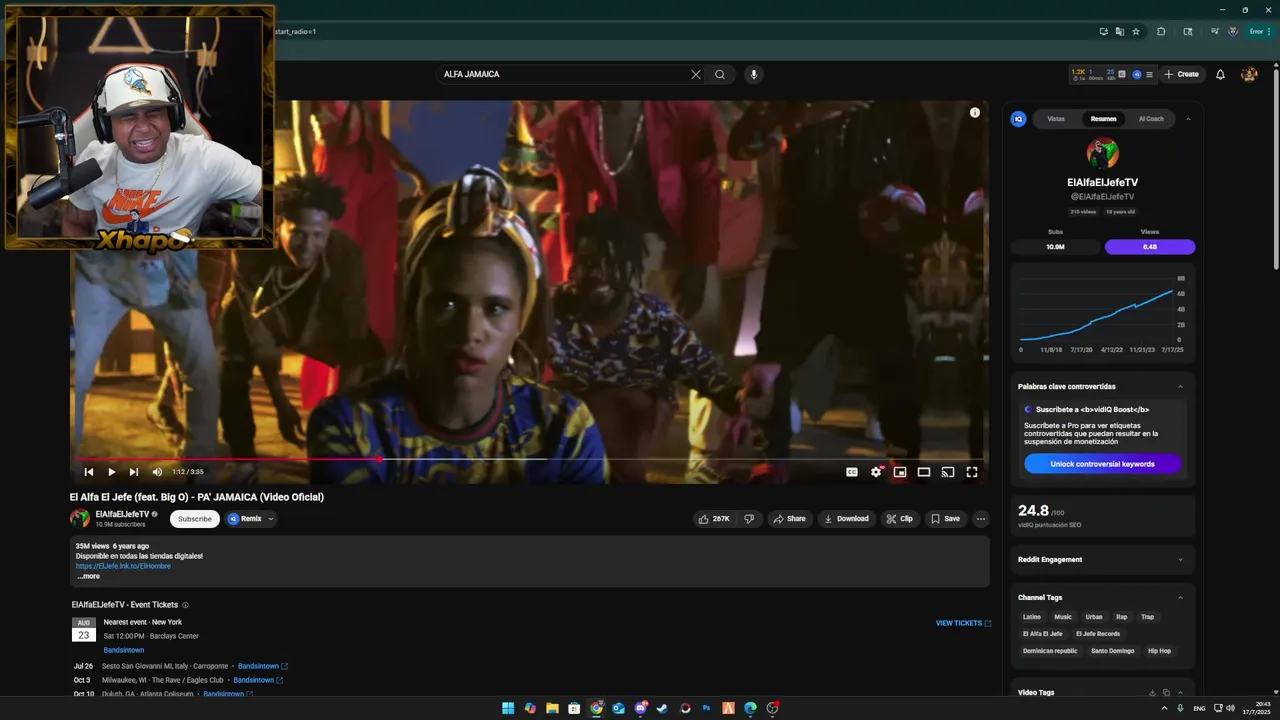Select the Resumen tab
Screen dimensions: 1280x720
[1103, 119]
